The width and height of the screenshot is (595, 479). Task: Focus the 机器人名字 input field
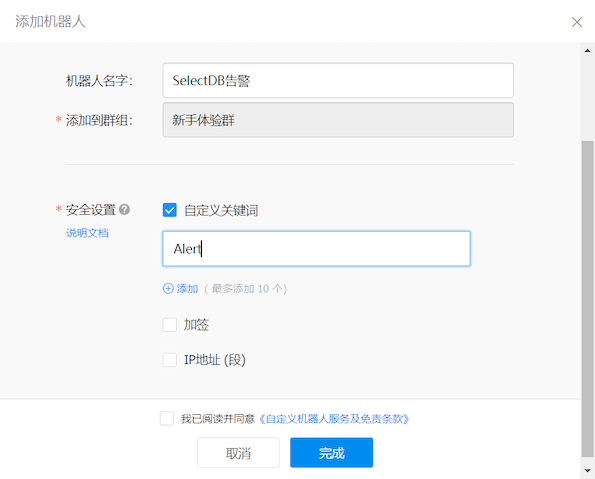tap(338, 80)
